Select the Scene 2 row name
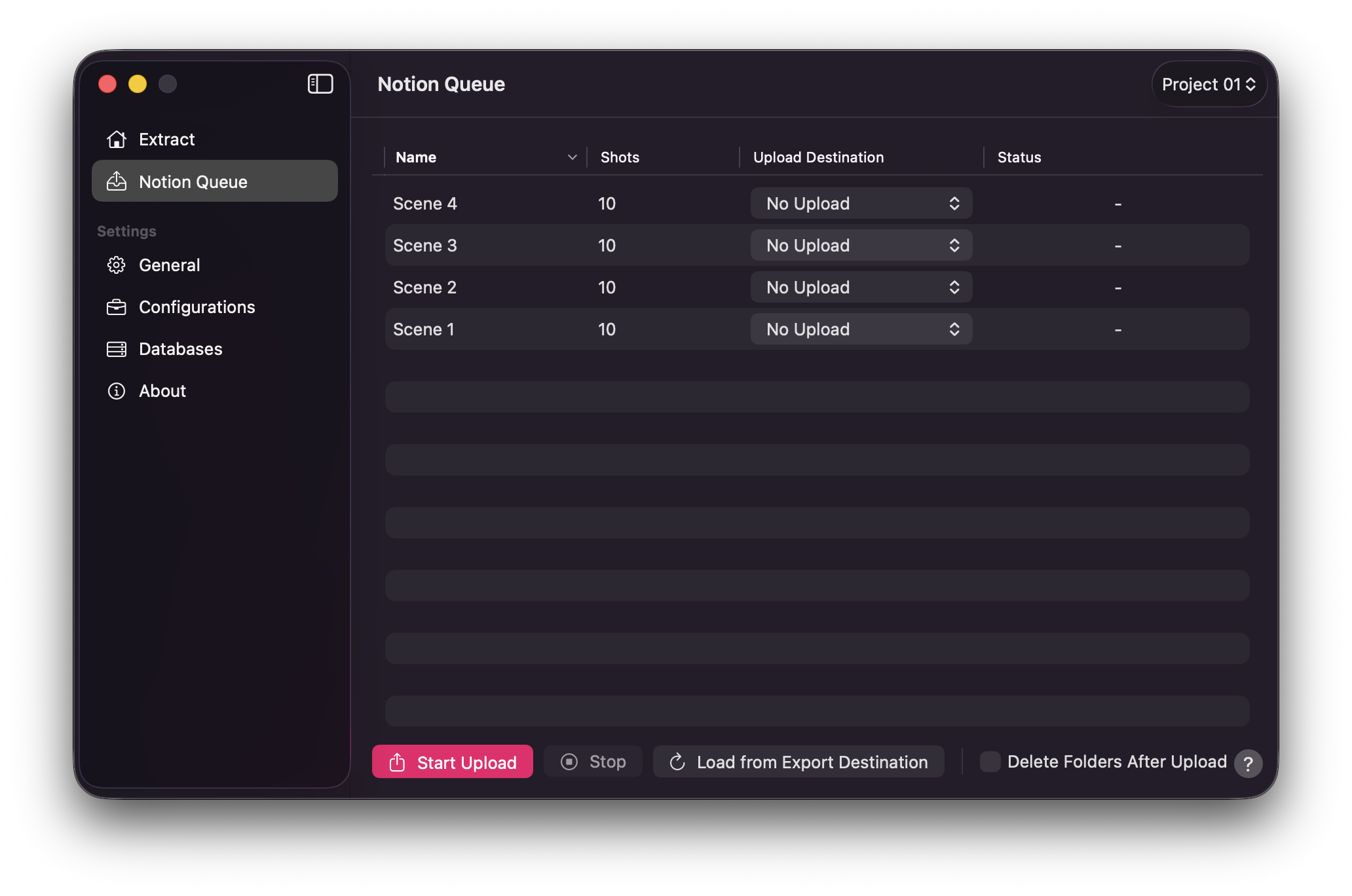The height and width of the screenshot is (896, 1352). click(425, 288)
